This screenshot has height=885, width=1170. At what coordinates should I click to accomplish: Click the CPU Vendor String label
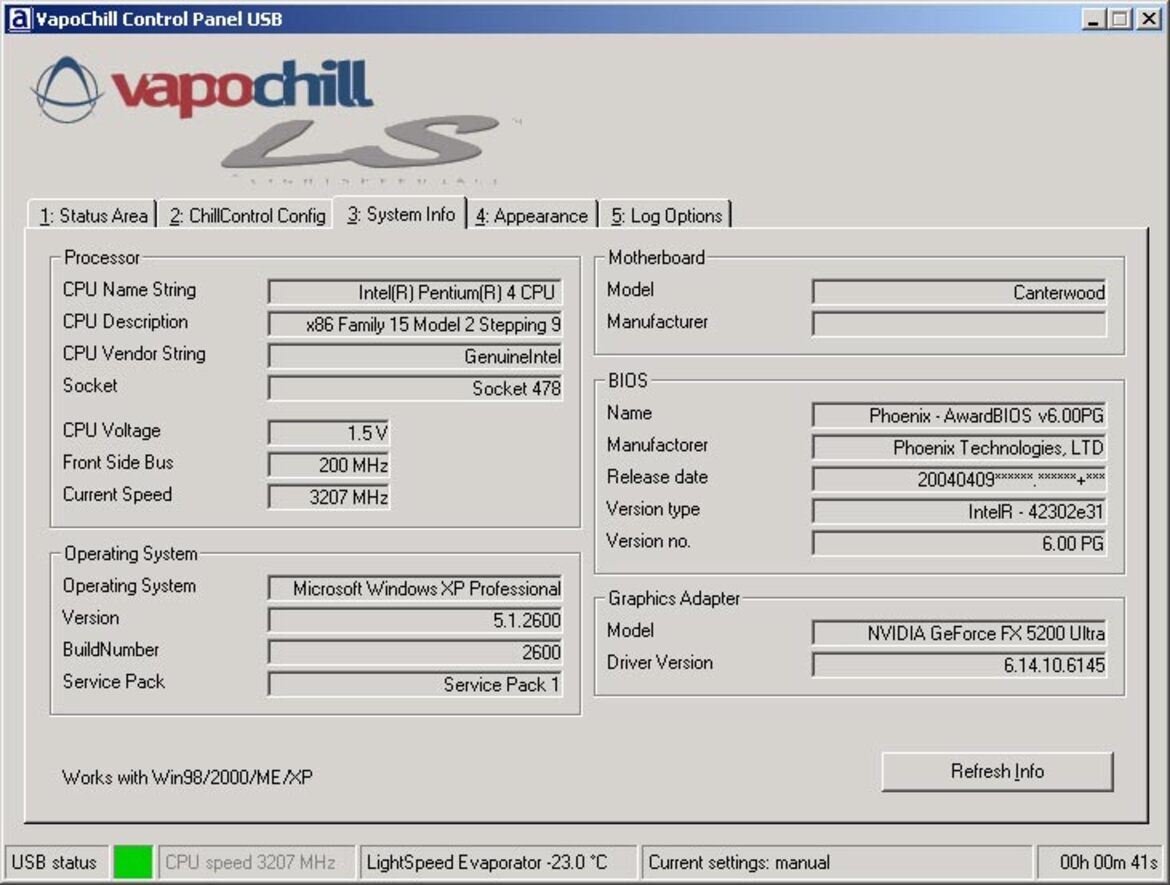pos(134,354)
